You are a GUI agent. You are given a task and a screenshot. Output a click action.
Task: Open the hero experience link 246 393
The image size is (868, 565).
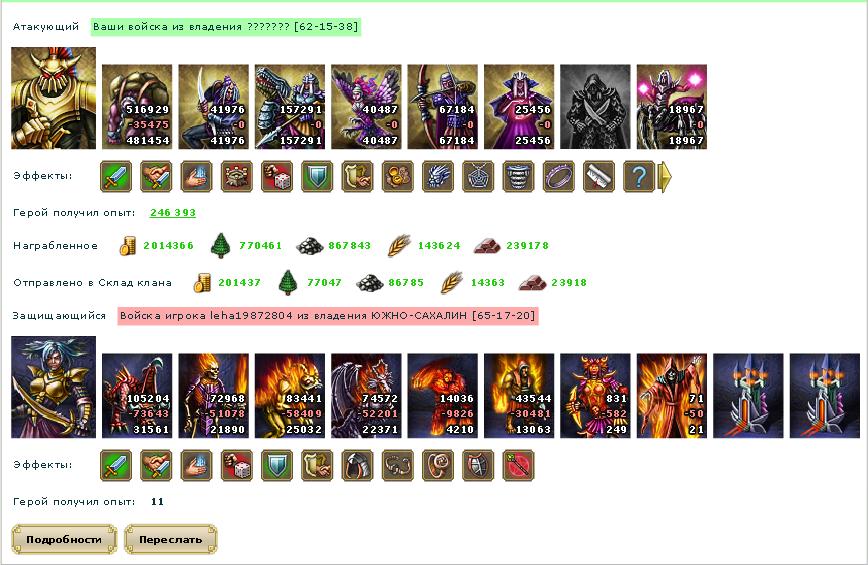click(x=173, y=212)
